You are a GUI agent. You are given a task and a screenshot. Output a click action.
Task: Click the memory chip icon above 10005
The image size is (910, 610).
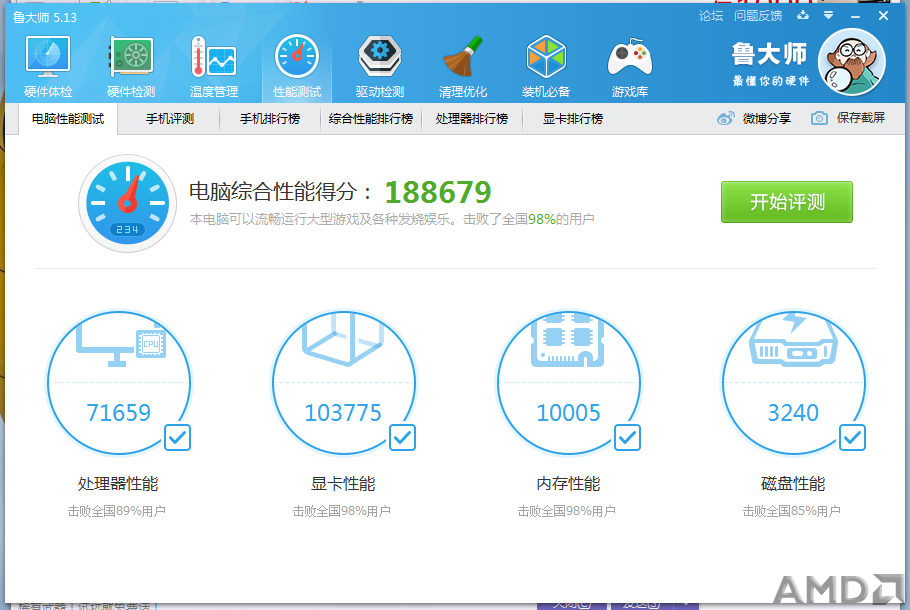click(568, 340)
